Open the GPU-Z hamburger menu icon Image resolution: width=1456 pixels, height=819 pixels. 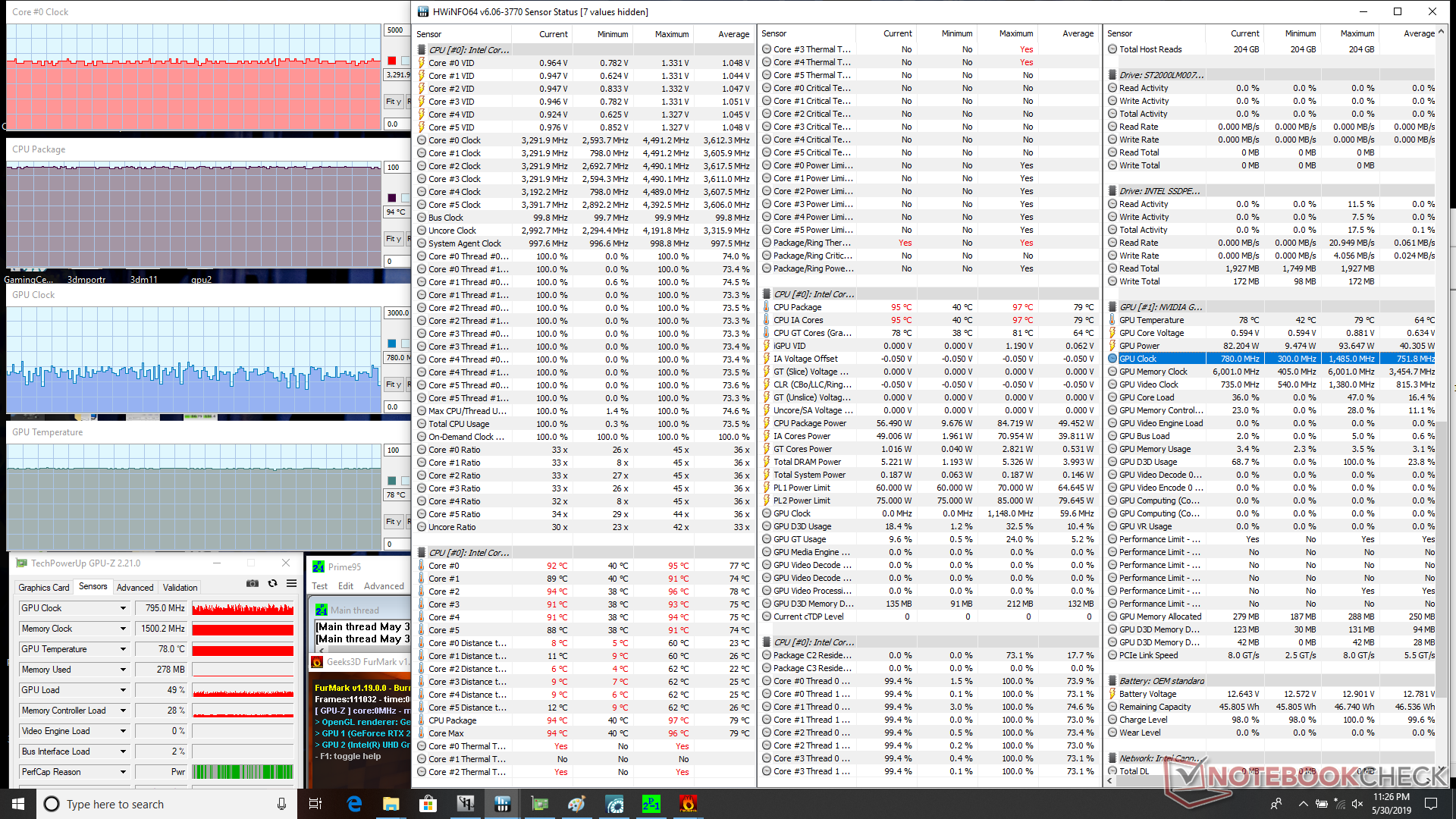pyautogui.click(x=291, y=583)
